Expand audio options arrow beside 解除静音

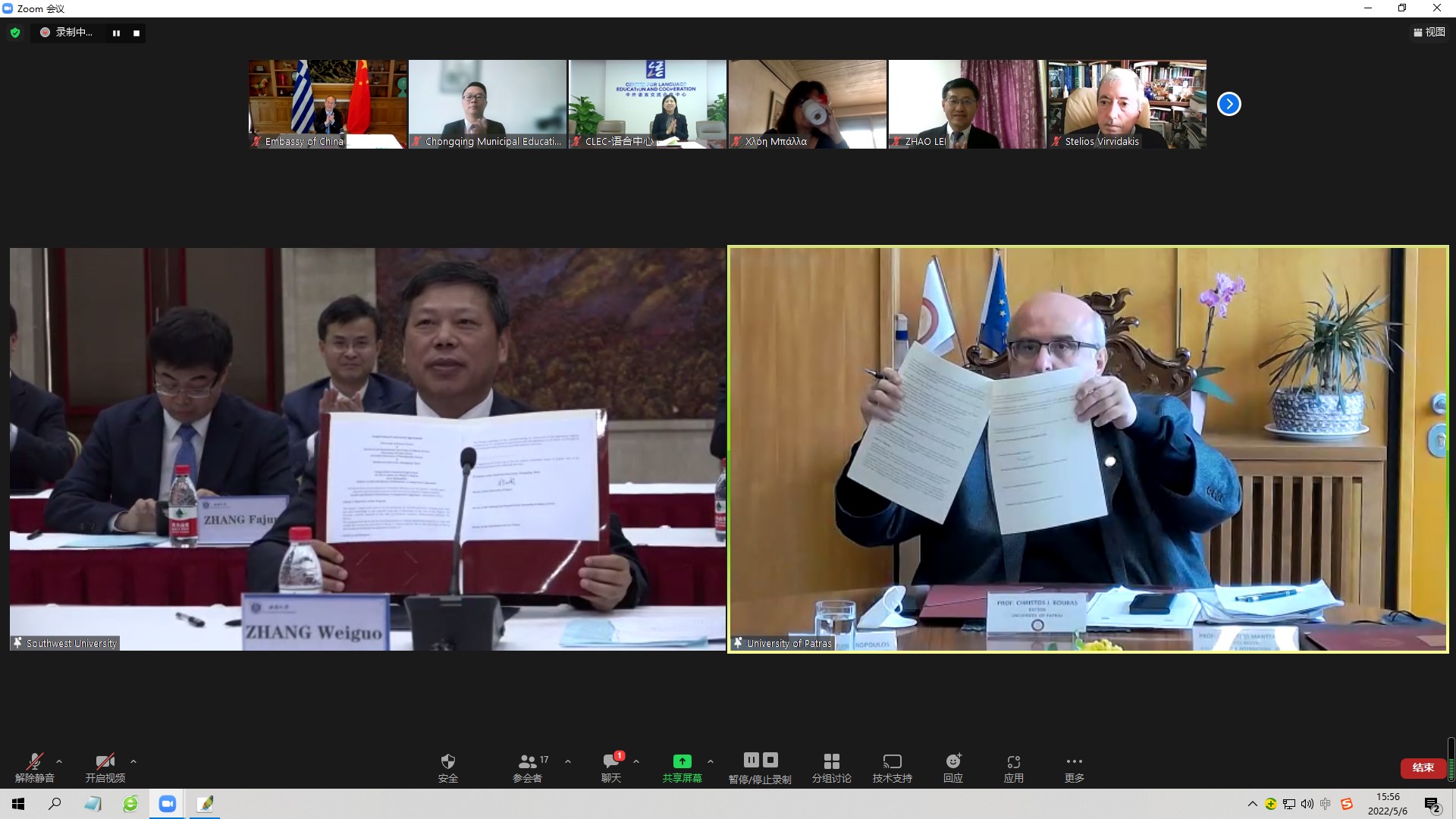pos(60,761)
